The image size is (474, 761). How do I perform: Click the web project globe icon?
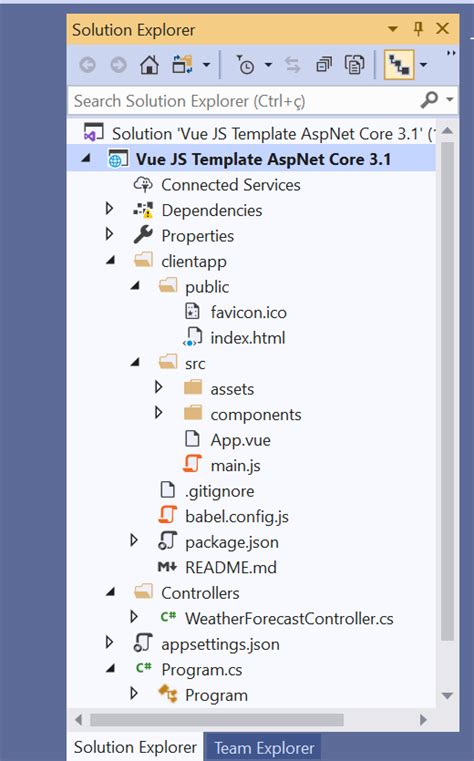[117, 159]
